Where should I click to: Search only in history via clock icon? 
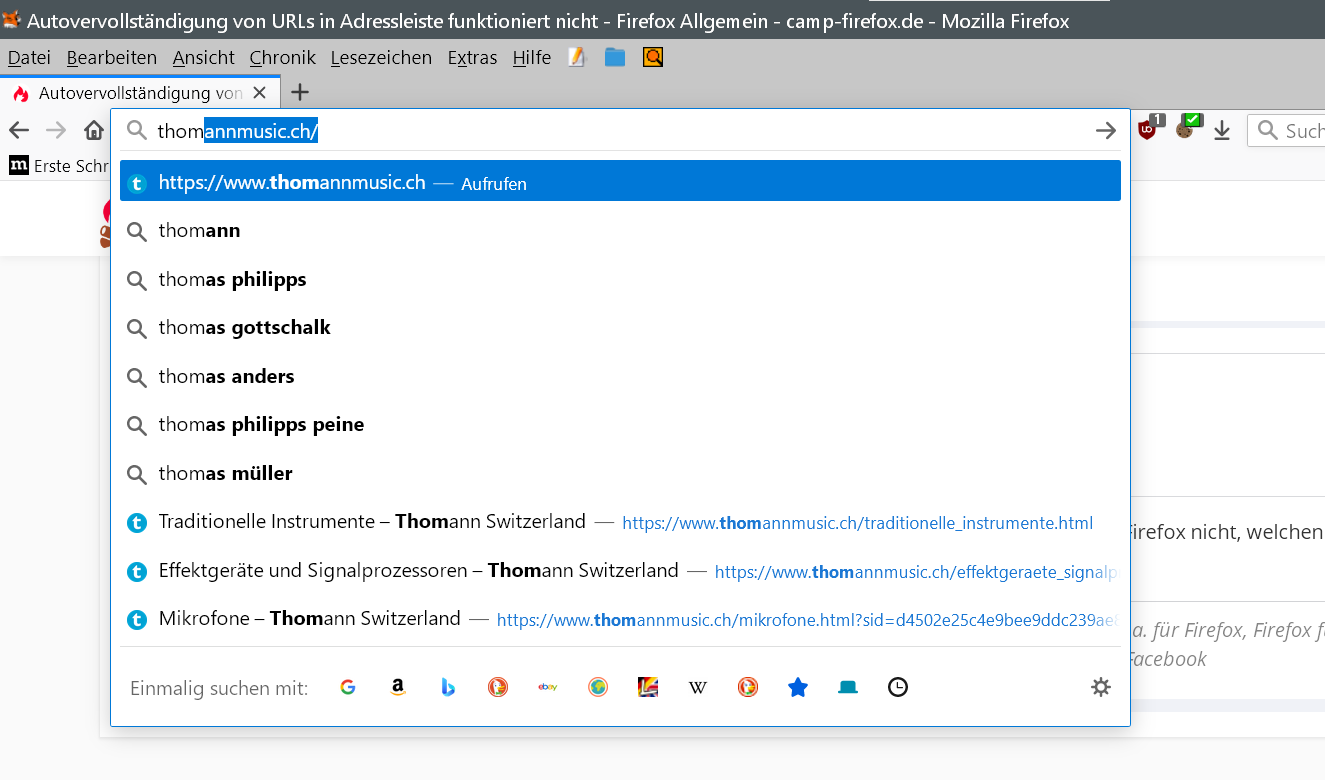pos(898,687)
